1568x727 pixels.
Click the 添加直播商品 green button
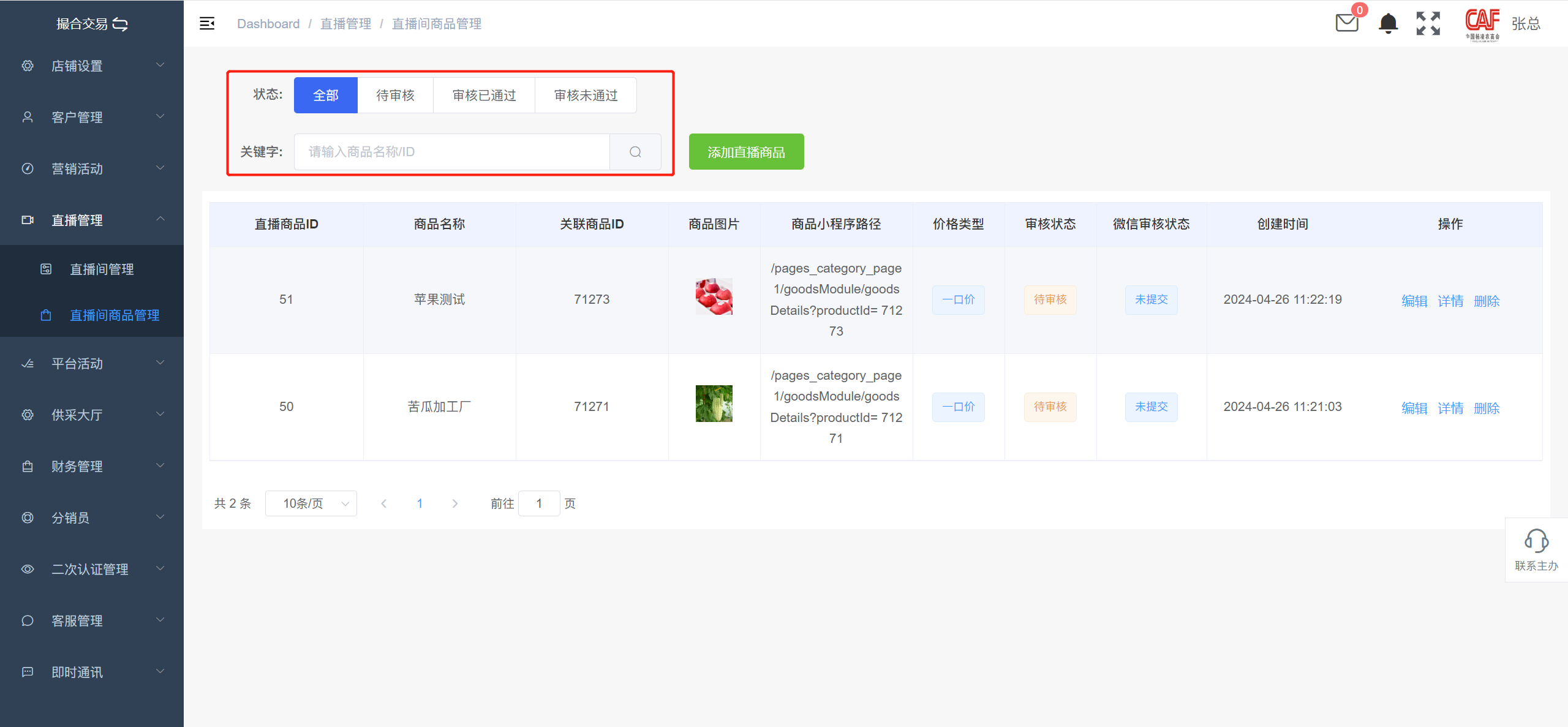coord(746,152)
